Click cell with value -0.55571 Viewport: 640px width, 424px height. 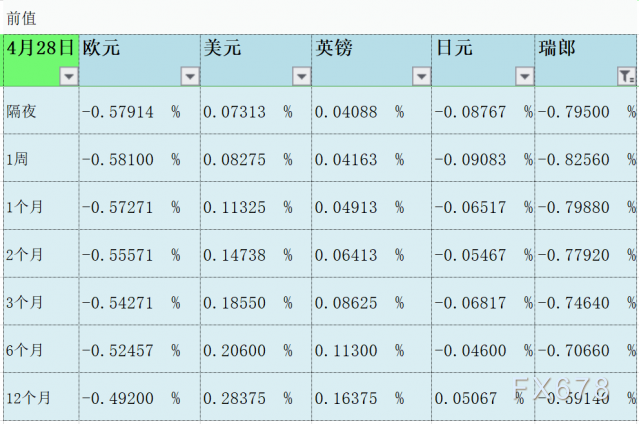click(x=140, y=253)
